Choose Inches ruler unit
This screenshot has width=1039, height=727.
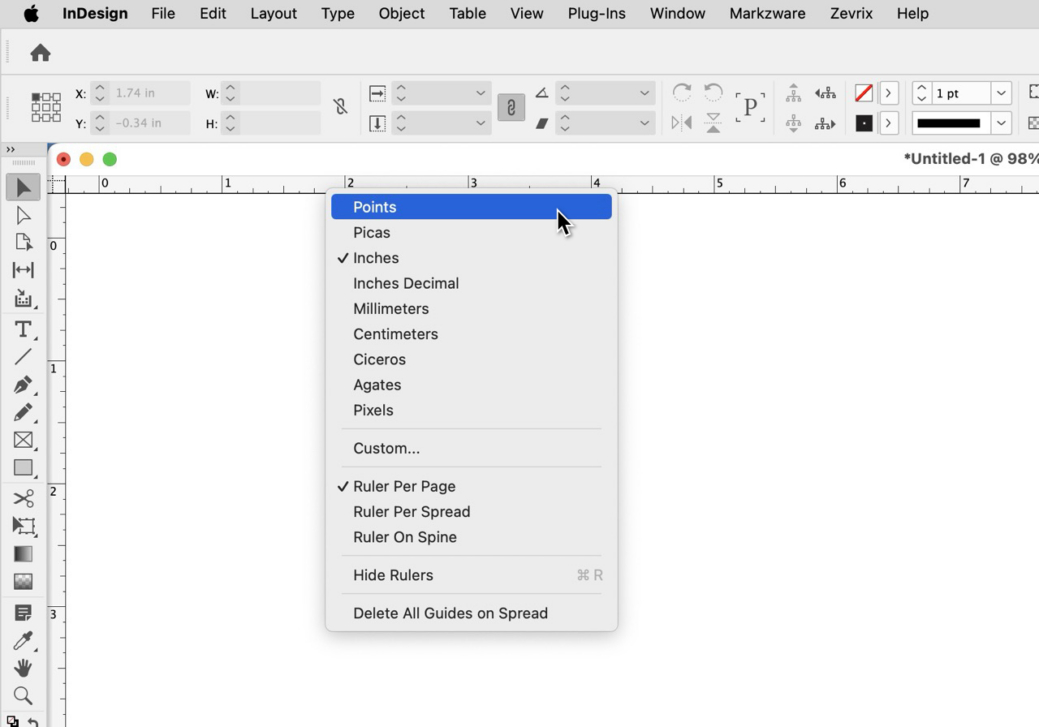[x=376, y=258]
